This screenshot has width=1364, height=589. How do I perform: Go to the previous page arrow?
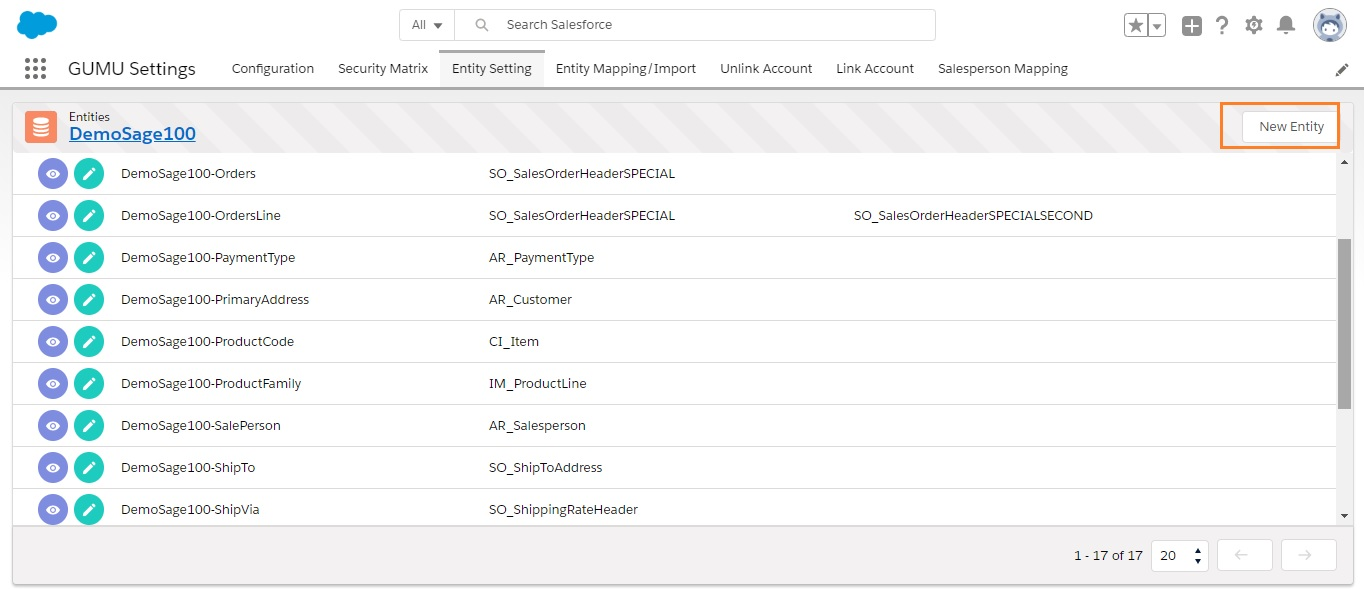click(x=1244, y=555)
